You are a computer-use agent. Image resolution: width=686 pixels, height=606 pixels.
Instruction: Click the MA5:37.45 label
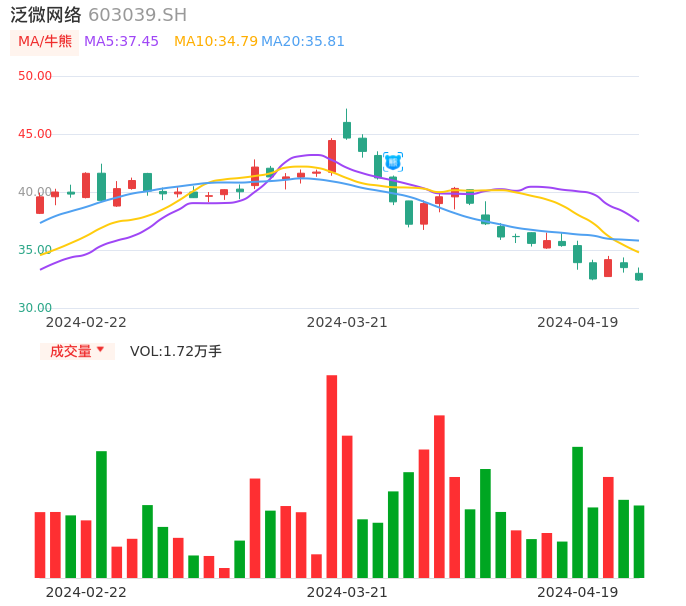click(x=121, y=42)
